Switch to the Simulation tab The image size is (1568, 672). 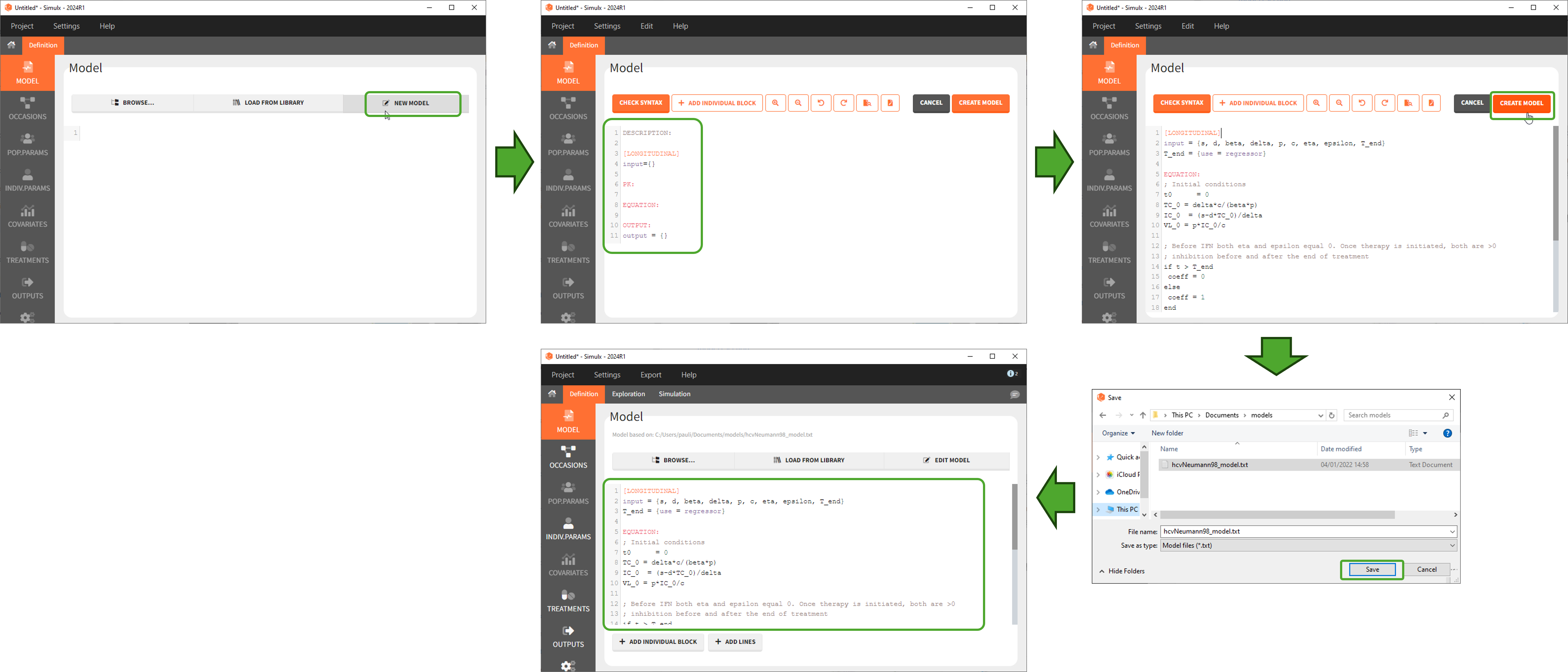click(x=674, y=394)
